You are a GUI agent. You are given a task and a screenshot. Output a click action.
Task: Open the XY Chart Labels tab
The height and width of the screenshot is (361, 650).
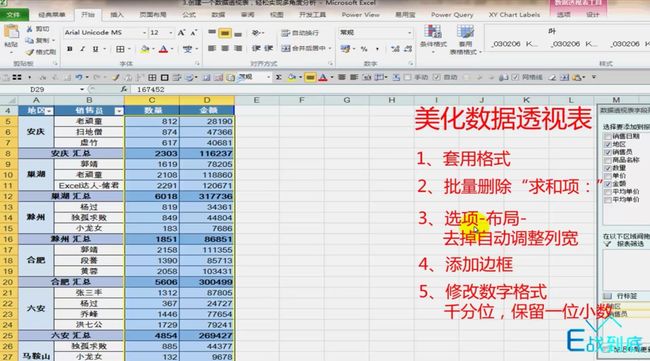(514, 15)
